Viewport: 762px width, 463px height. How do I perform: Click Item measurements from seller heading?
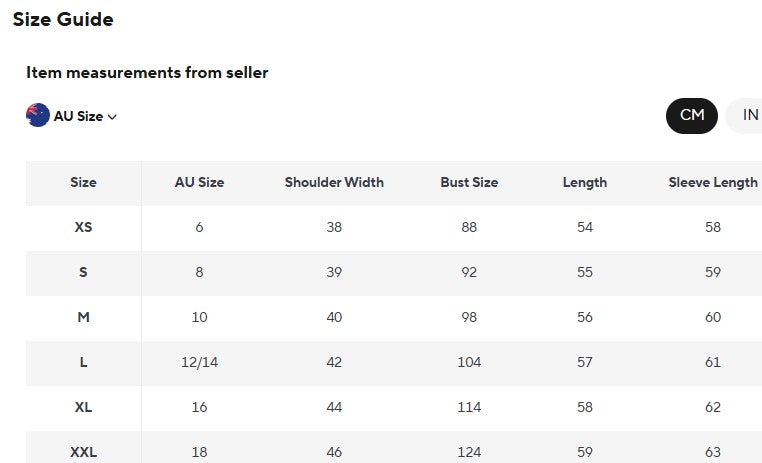(x=147, y=73)
